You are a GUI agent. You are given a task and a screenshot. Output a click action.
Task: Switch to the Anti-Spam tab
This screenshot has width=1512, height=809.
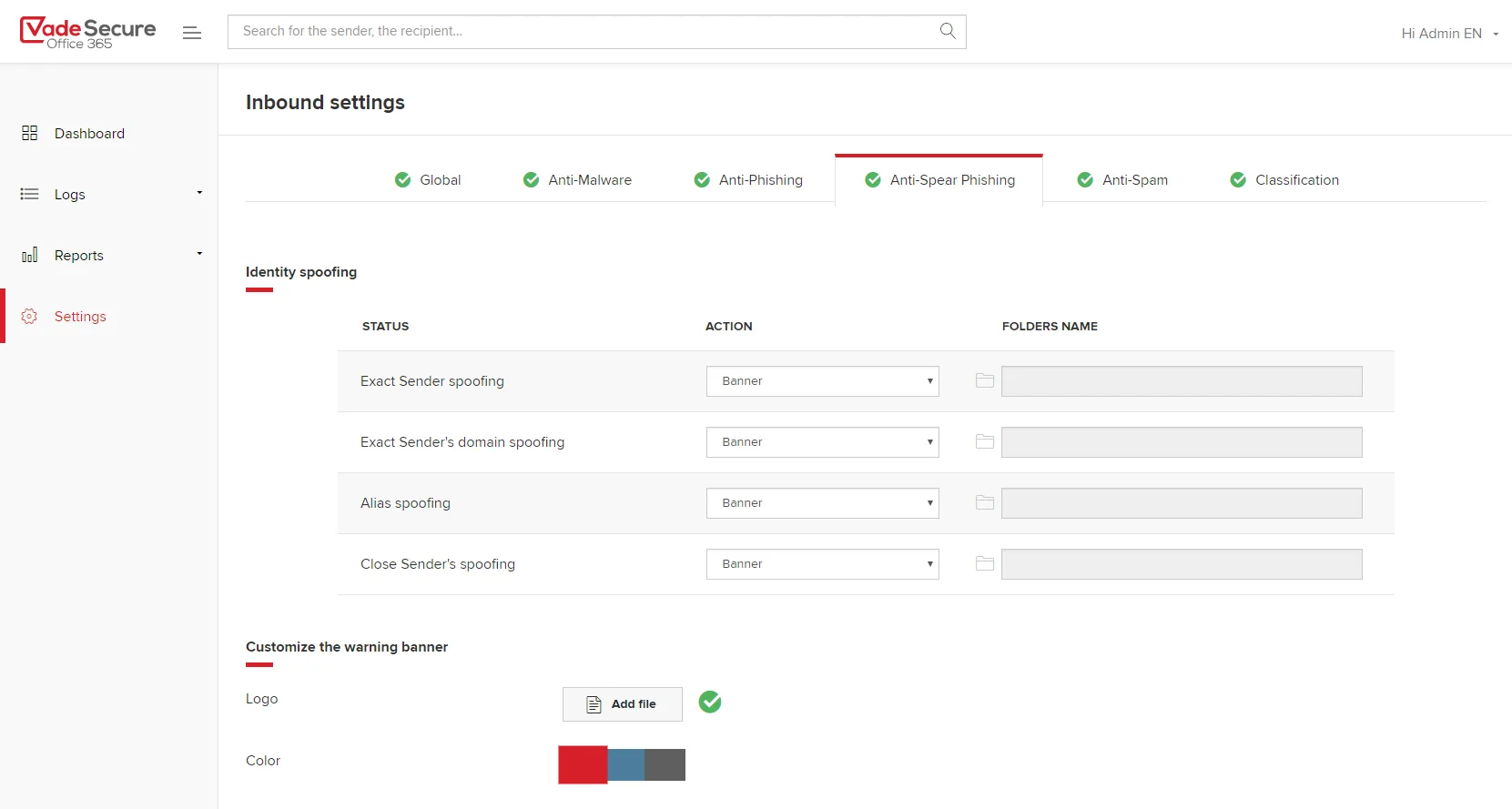point(1122,179)
